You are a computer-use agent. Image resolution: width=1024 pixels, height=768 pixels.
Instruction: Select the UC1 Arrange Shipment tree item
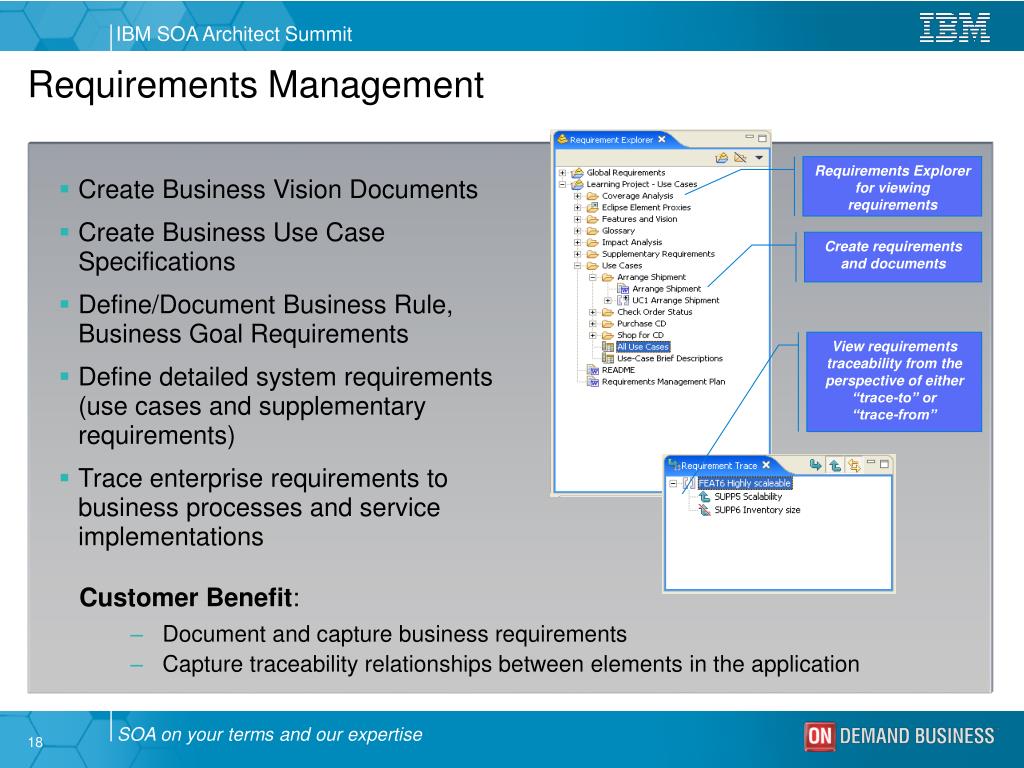[675, 300]
